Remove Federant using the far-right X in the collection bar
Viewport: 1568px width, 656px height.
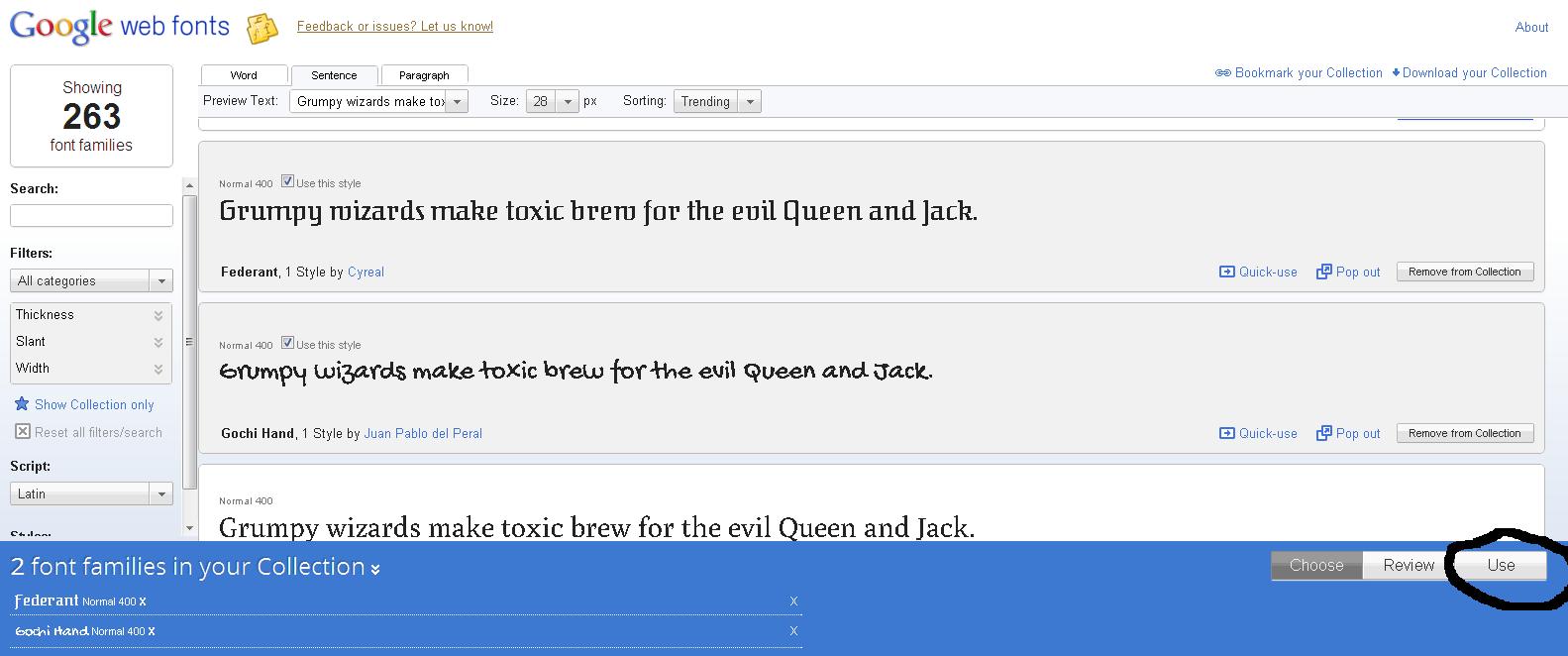click(x=793, y=601)
